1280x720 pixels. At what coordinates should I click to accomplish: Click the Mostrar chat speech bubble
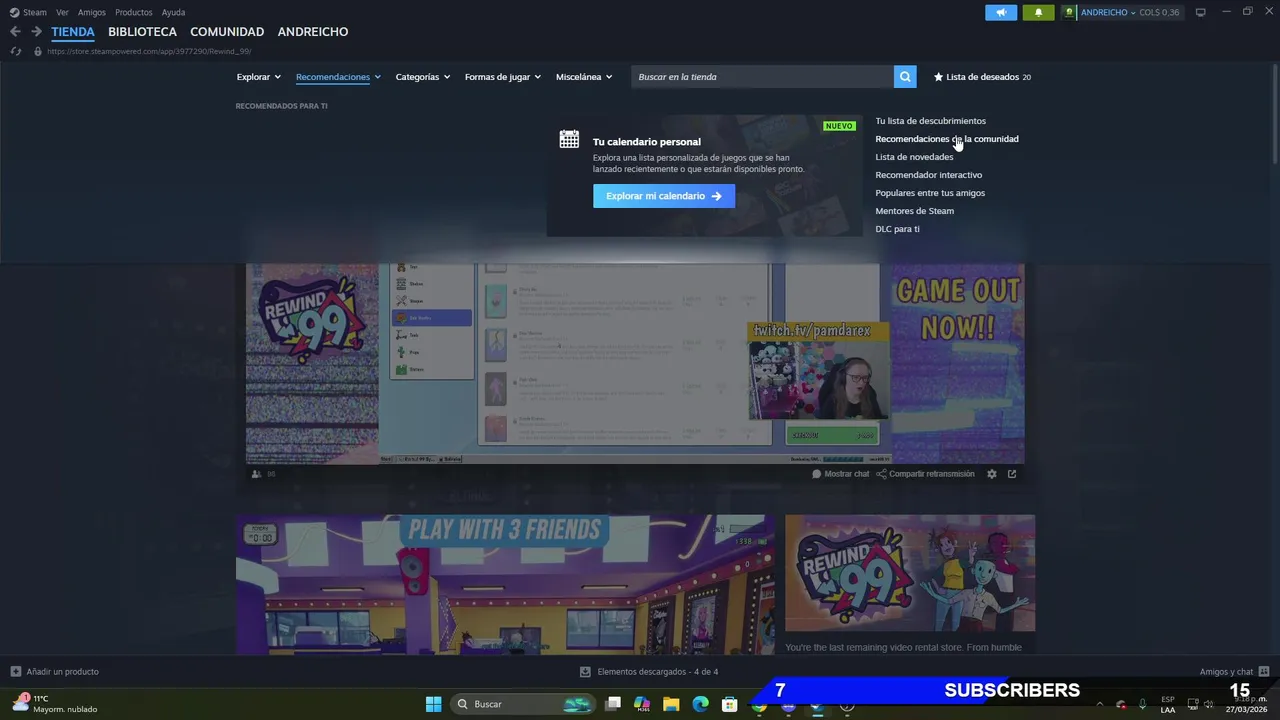(817, 474)
